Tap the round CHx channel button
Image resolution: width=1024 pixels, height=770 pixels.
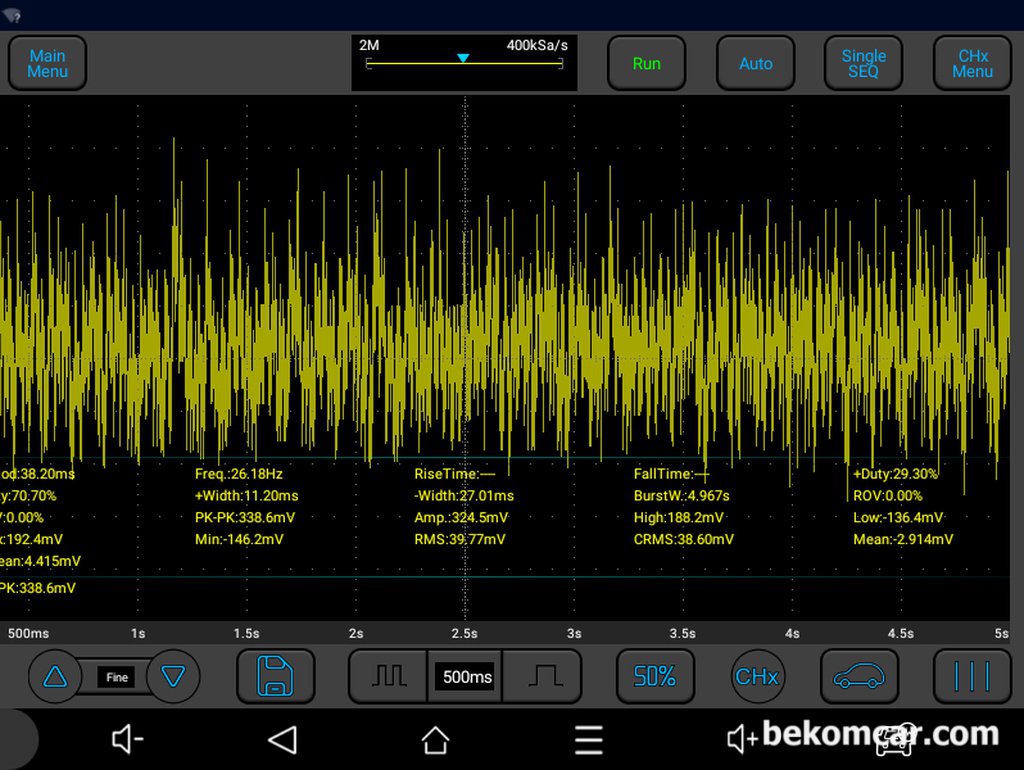click(757, 677)
